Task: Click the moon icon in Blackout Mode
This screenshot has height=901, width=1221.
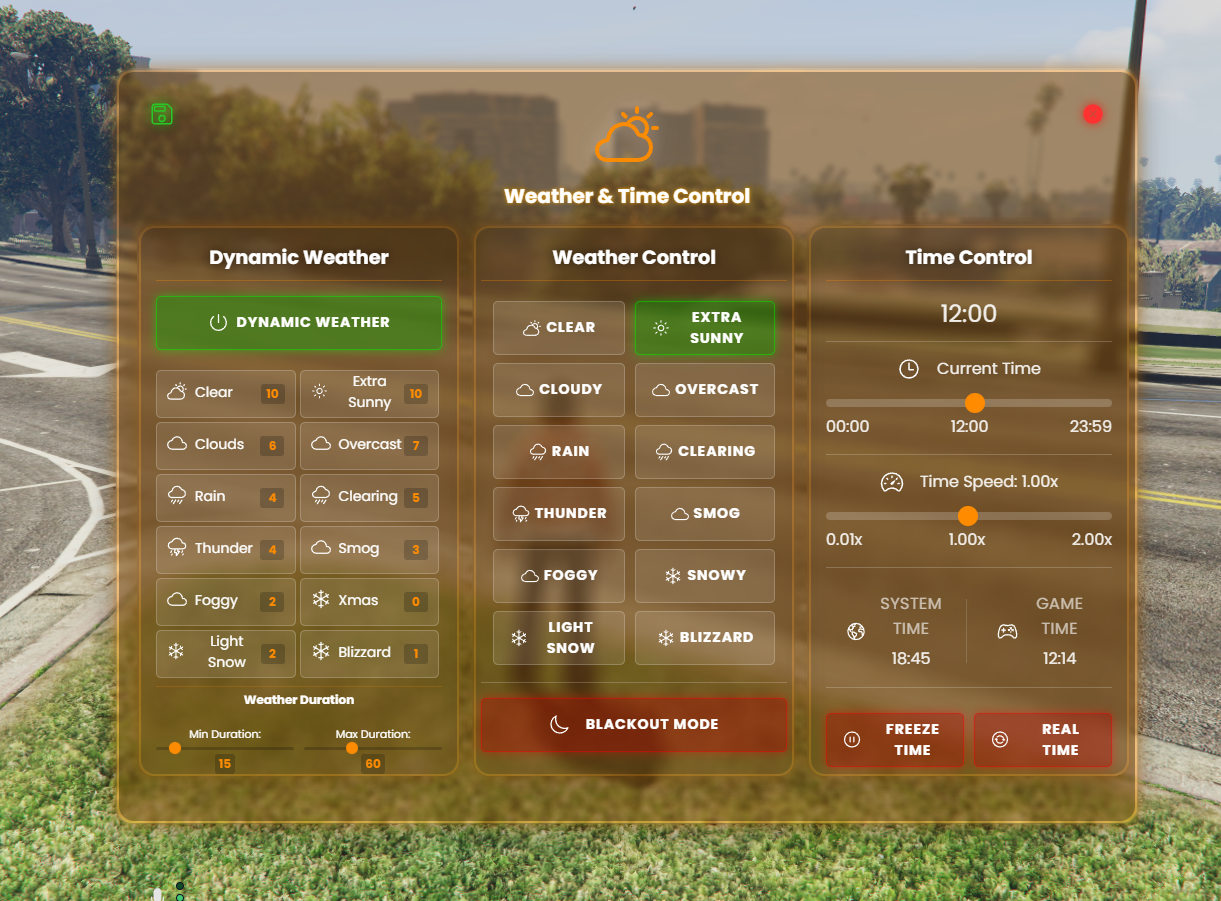Action: 559,724
